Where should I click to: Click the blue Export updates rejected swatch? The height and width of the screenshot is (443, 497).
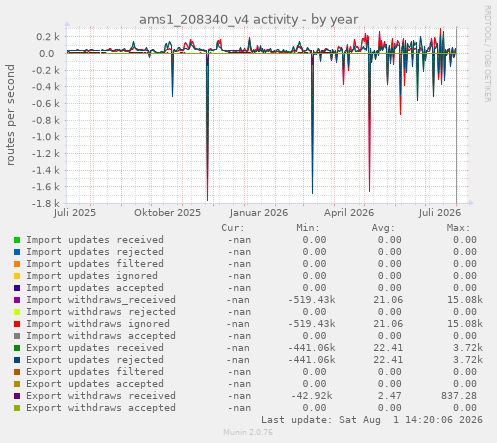17,360
